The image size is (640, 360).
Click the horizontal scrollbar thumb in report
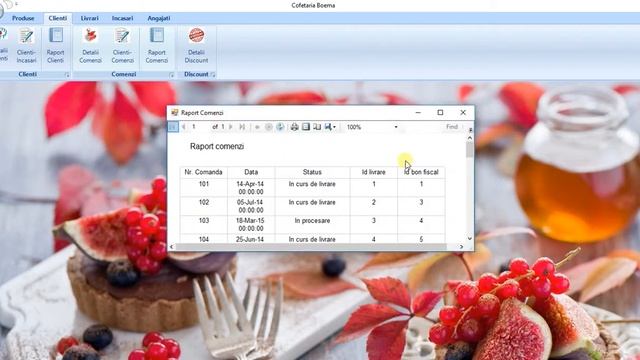coord(311,247)
